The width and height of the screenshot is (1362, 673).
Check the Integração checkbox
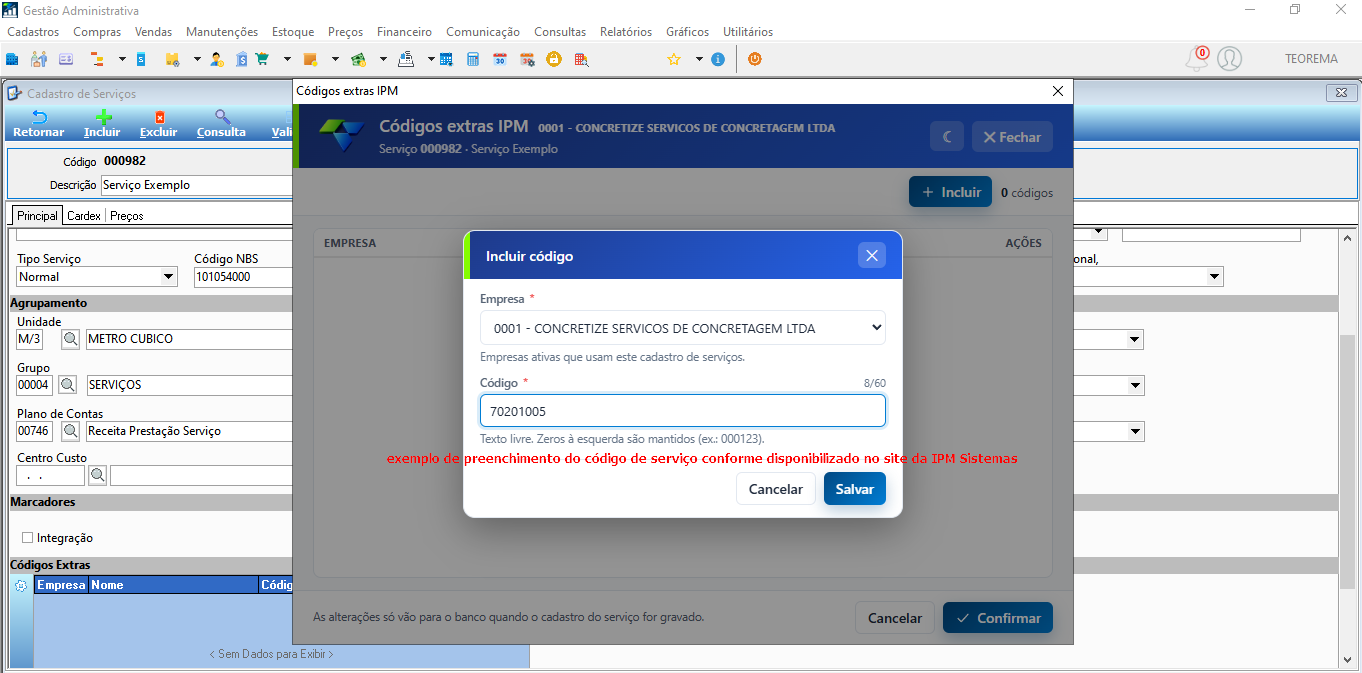[27, 538]
